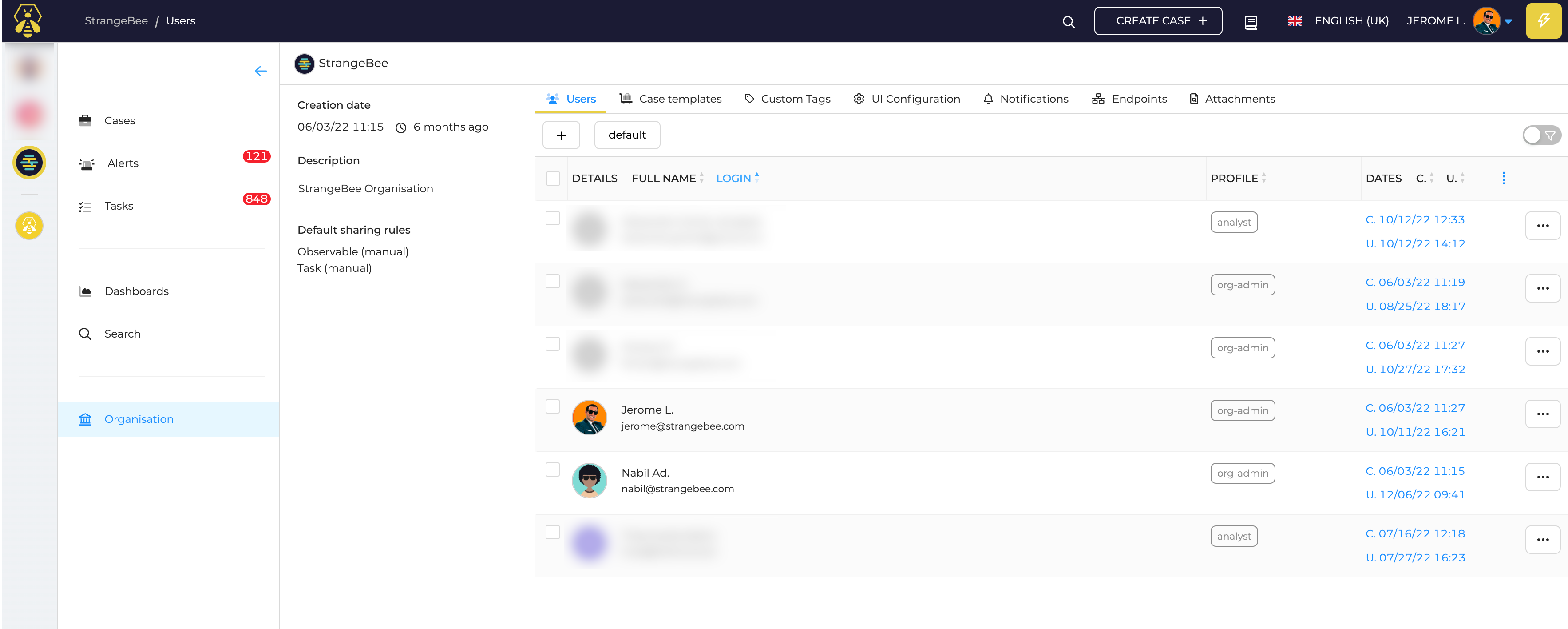Click Jerome L. avatar in top bar

[1486, 21]
